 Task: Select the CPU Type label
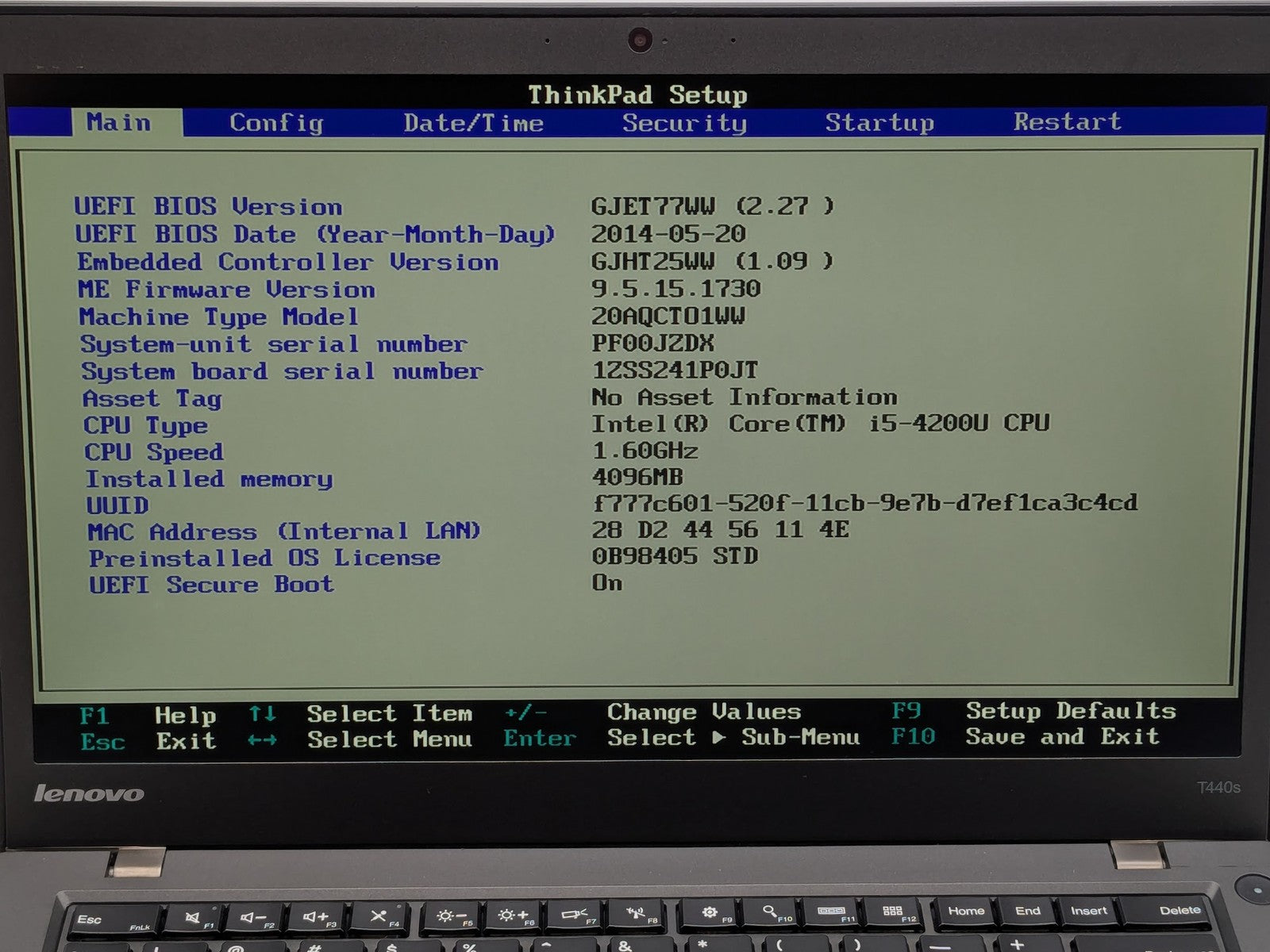point(145,425)
